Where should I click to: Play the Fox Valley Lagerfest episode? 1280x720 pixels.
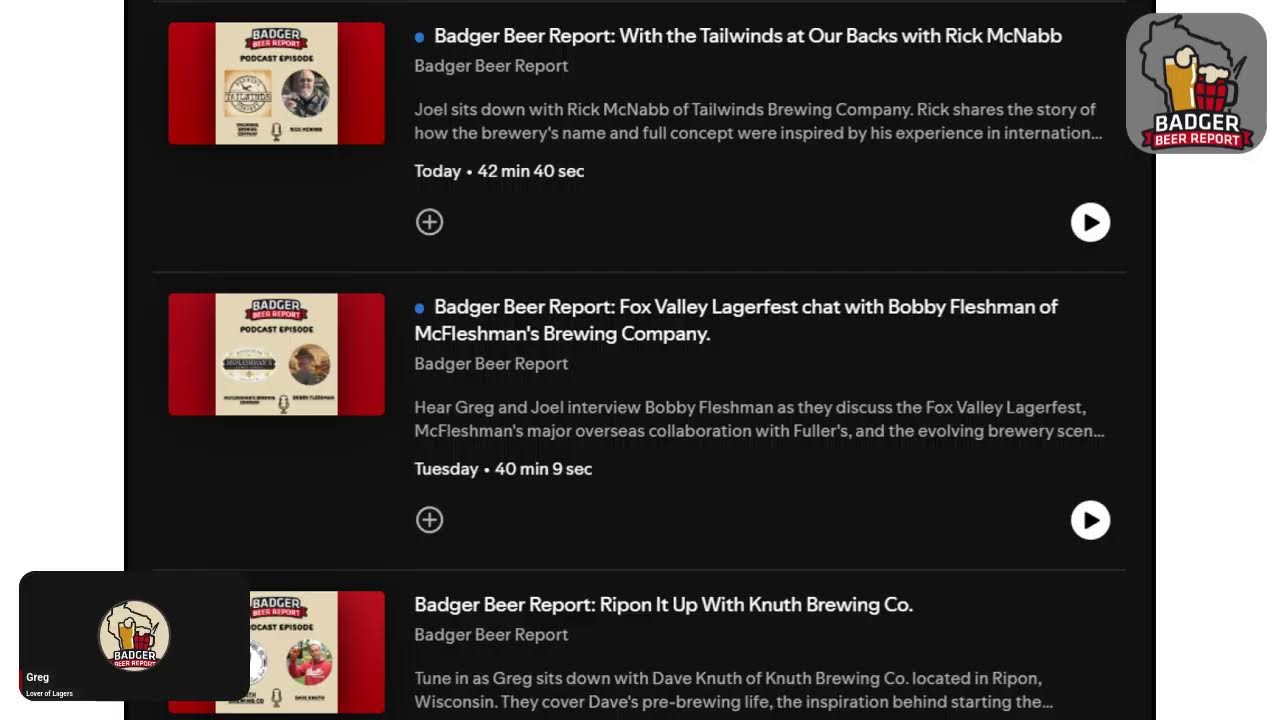point(1090,520)
